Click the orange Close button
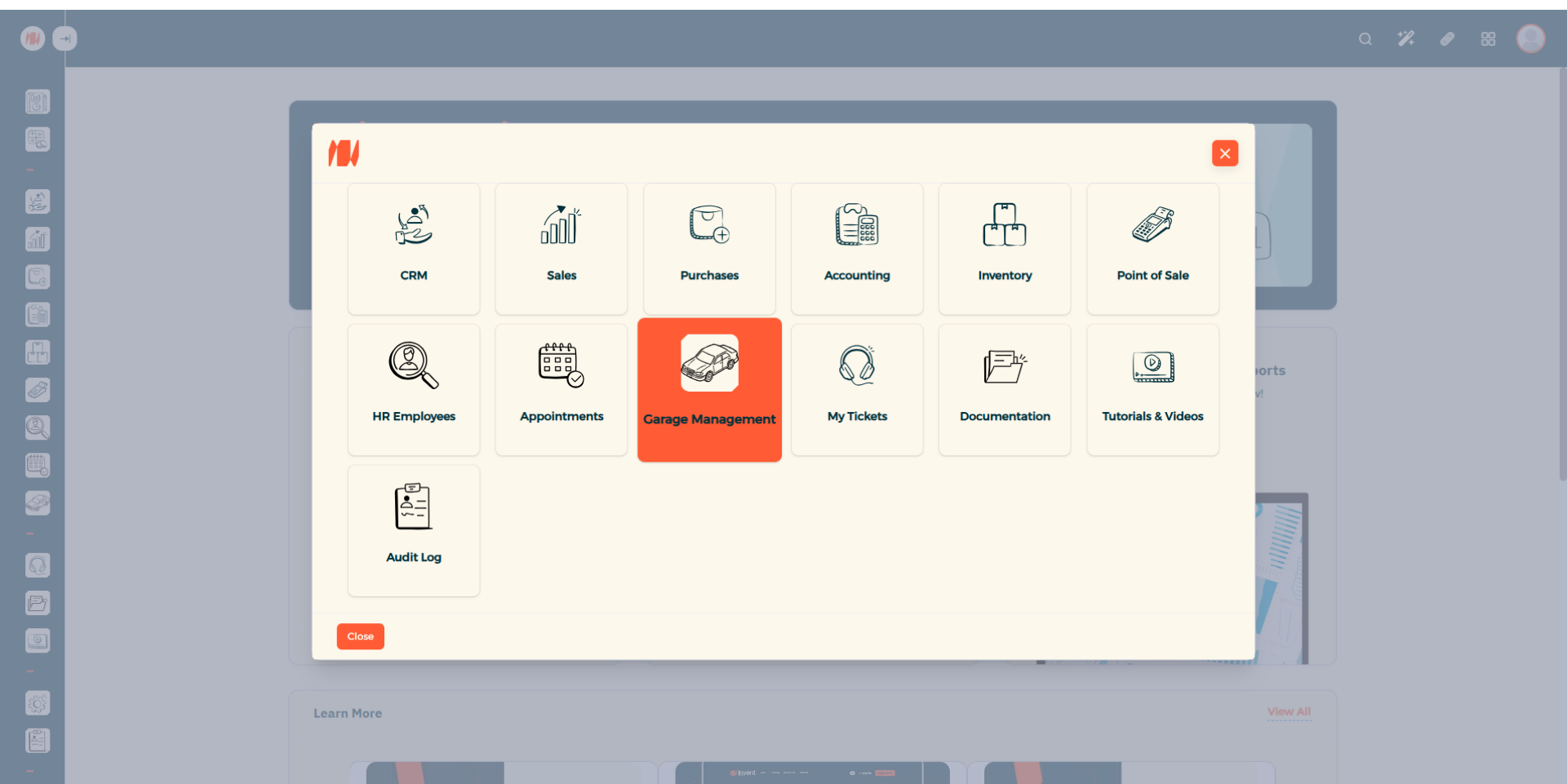This screenshot has height=784, width=1567. [360, 636]
